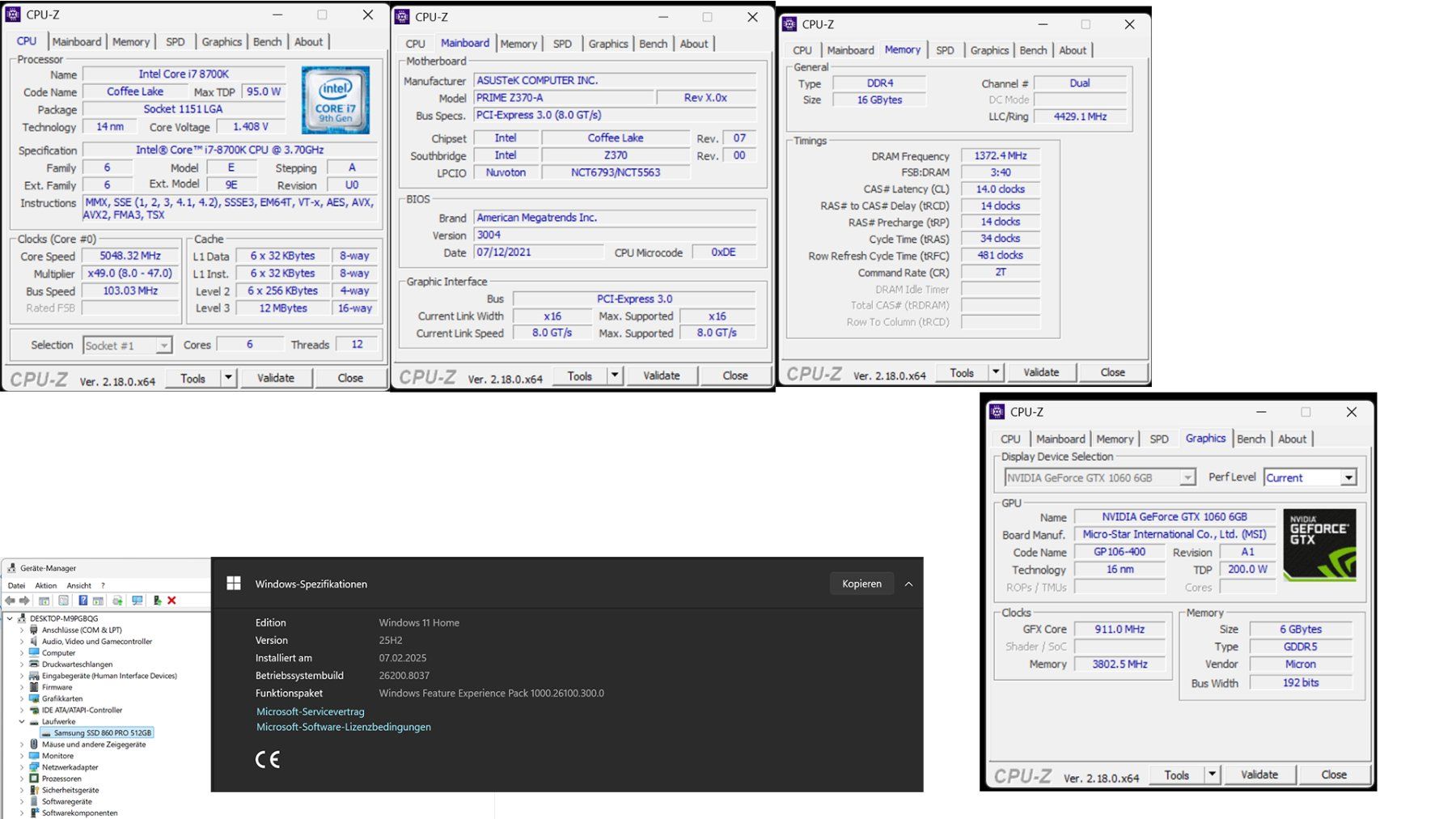This screenshot has width=1456, height=819.
Task: Collapse DESKTOP-M9PGBQG root node
Action: pos(10,618)
